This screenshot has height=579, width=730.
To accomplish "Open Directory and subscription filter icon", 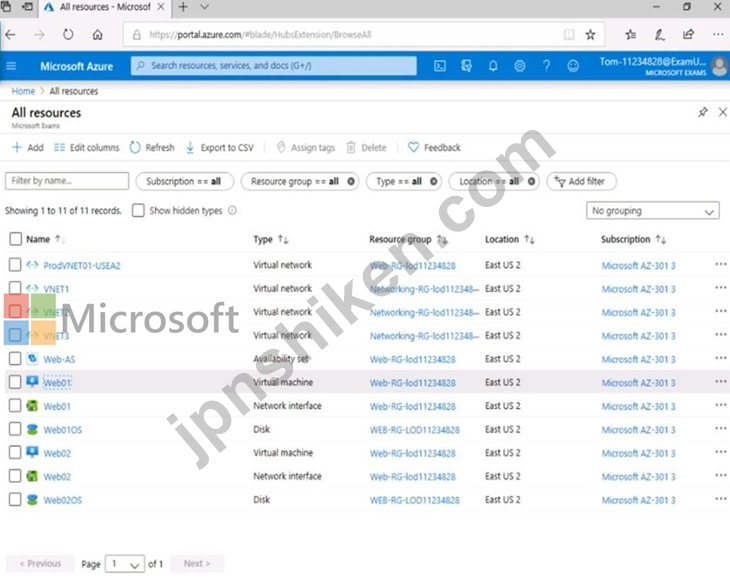I will click(466, 66).
